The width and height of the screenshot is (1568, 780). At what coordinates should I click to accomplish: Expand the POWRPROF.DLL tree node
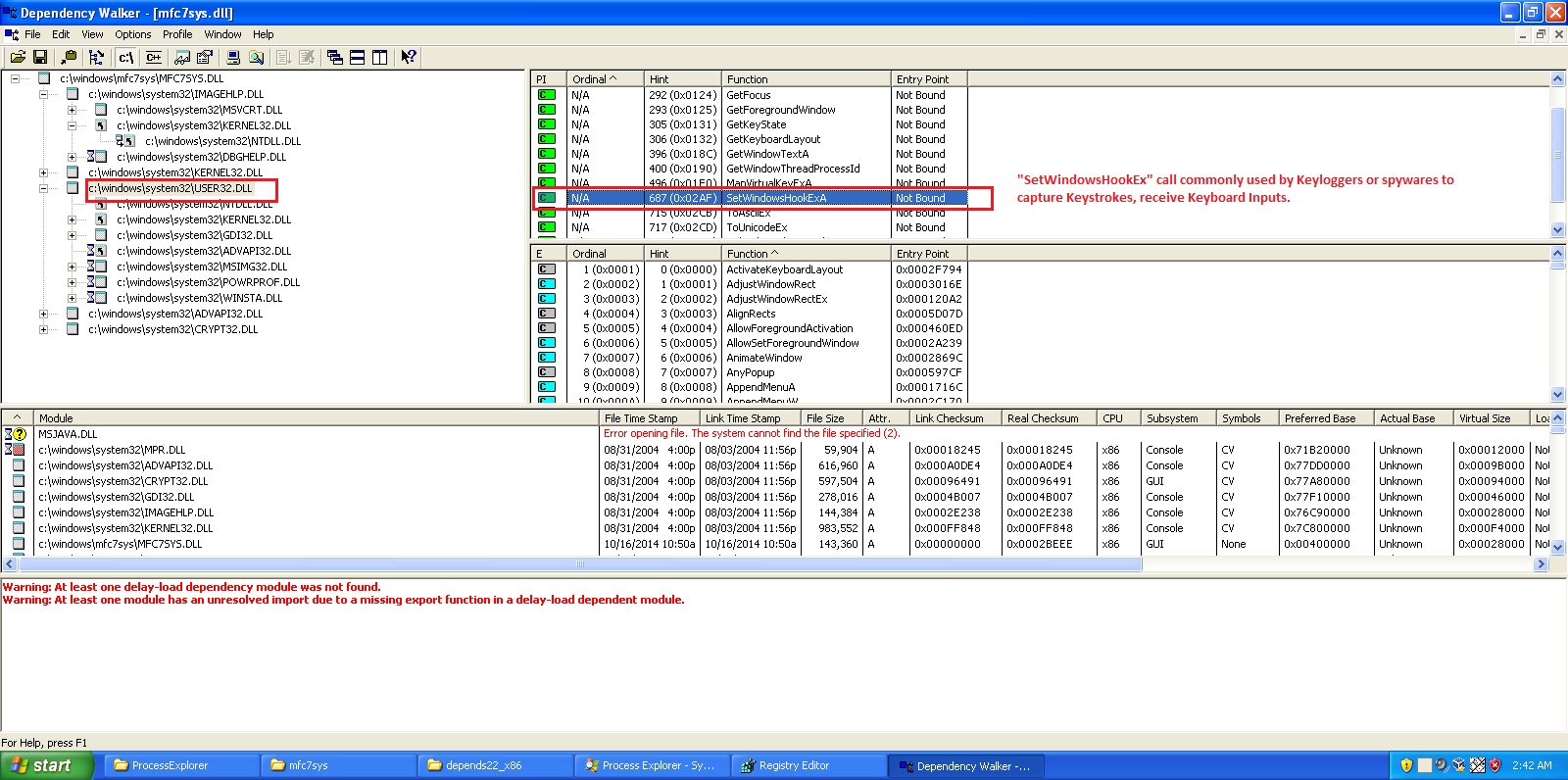click(73, 282)
